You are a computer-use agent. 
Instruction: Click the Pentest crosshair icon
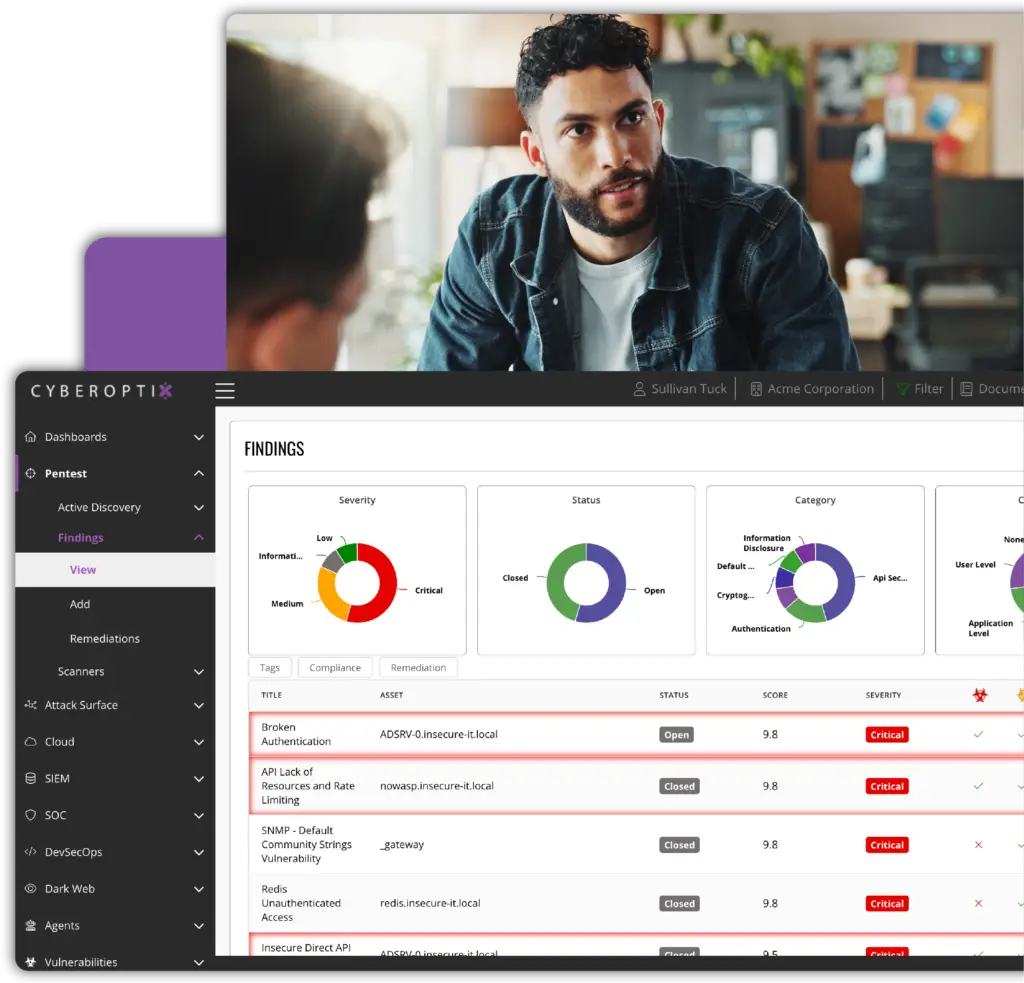[x=30, y=474]
